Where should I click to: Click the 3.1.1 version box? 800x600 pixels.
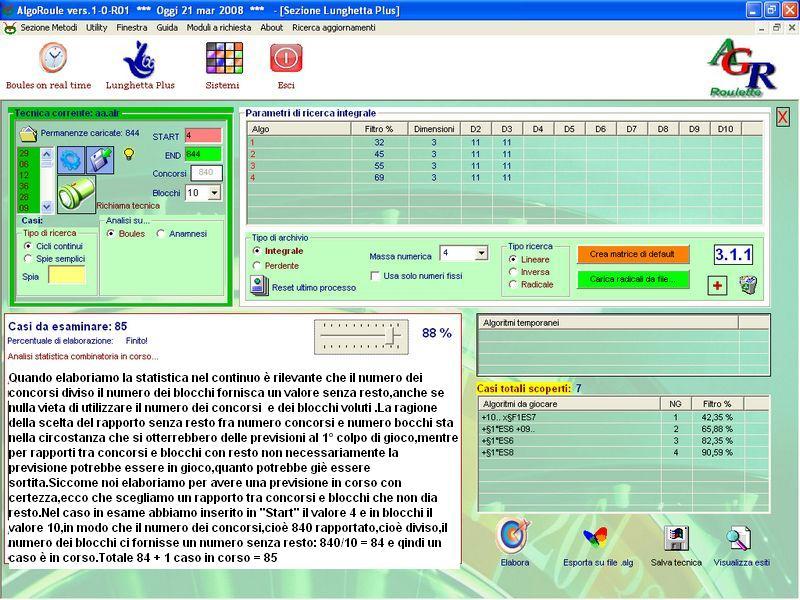tap(733, 255)
